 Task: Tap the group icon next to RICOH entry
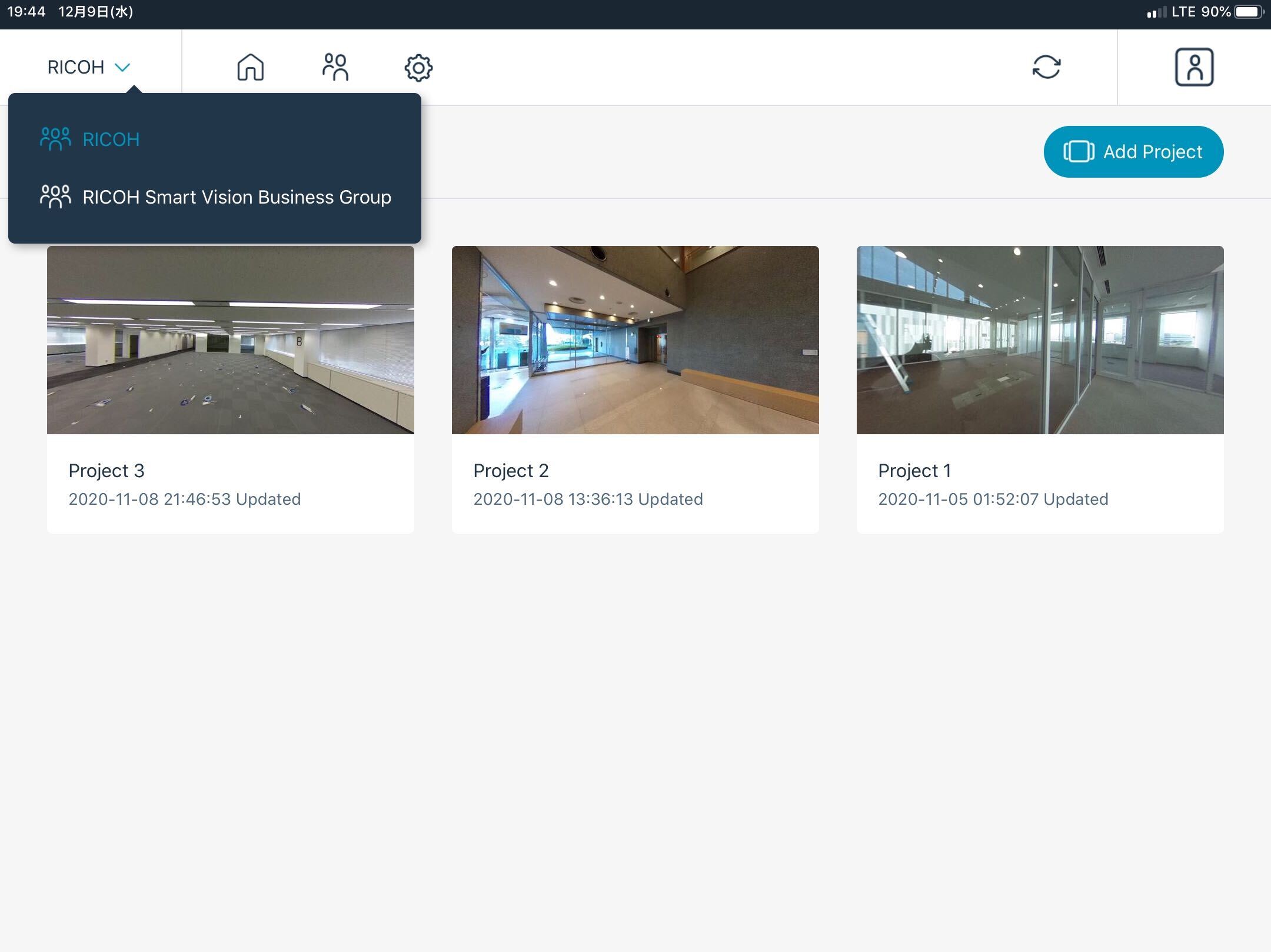tap(55, 139)
